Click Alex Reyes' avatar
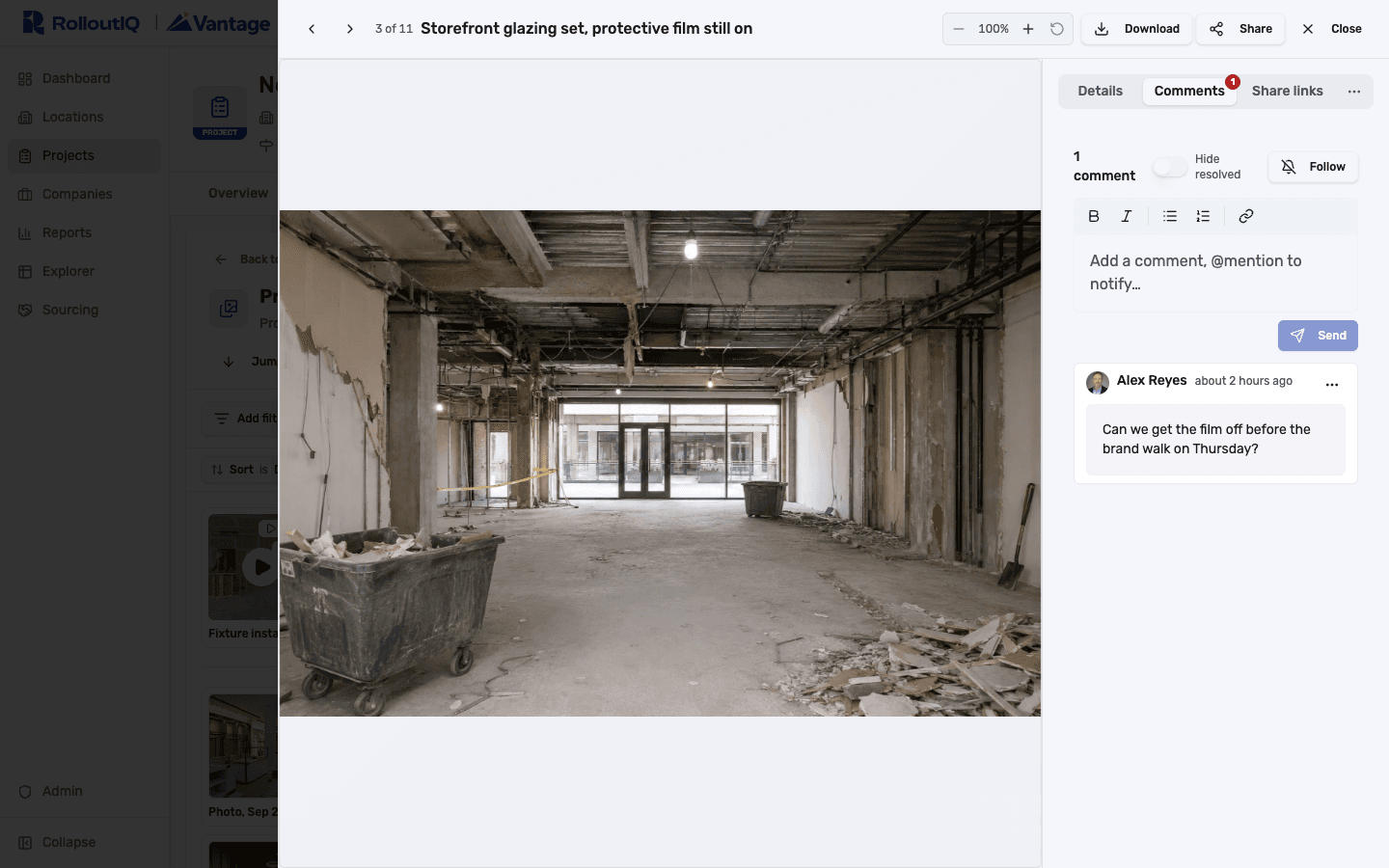The height and width of the screenshot is (868, 1389). click(x=1098, y=383)
